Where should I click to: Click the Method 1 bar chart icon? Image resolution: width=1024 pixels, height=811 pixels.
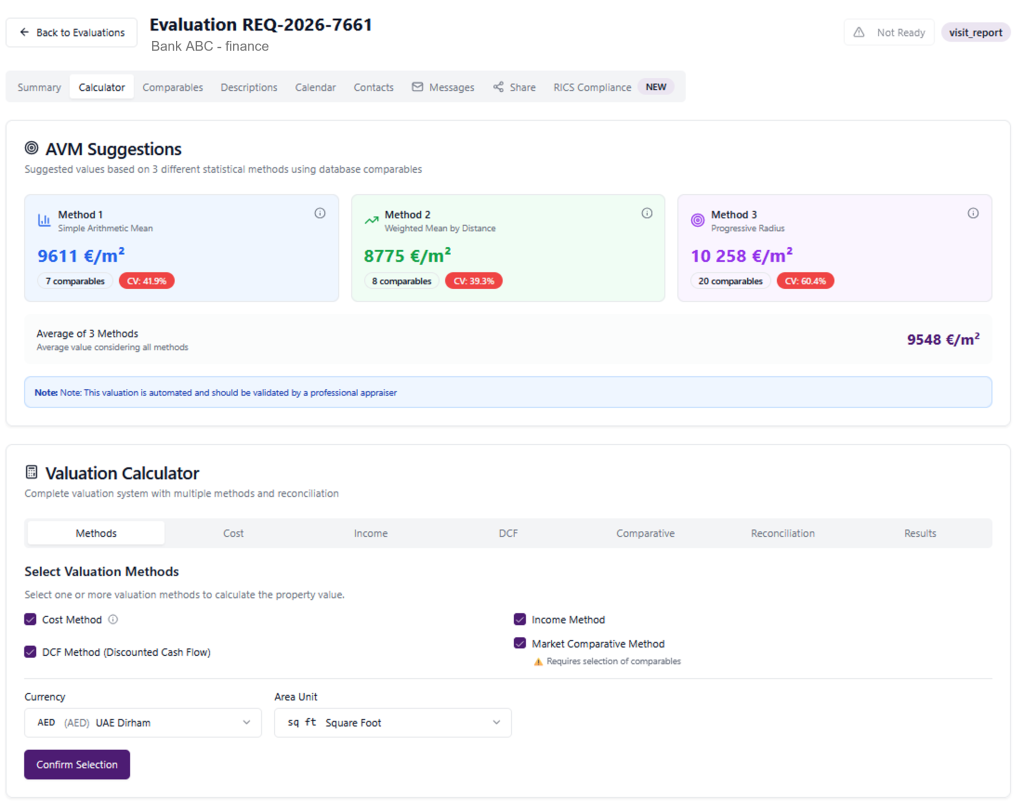pyautogui.click(x=44, y=220)
